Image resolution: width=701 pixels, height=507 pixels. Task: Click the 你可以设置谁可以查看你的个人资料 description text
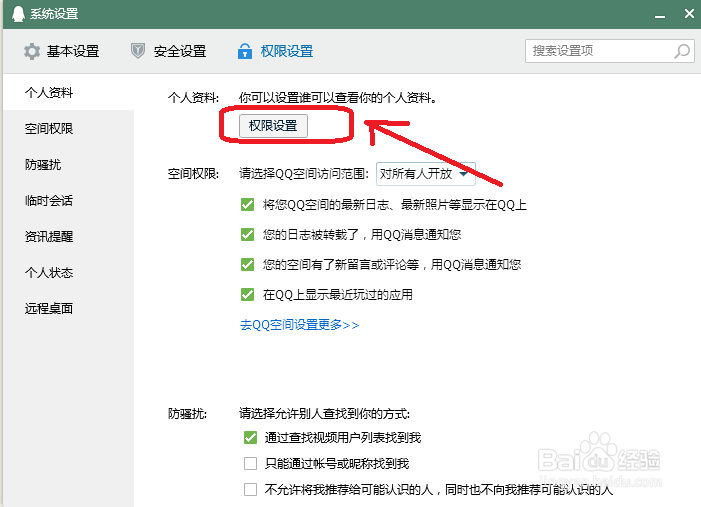338,97
